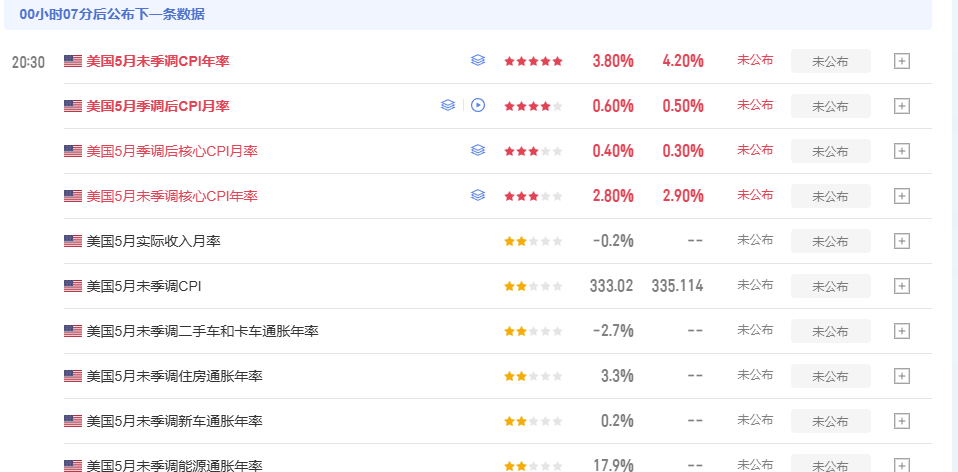Click 00小时07分后公布下一条数据 countdown banner
The width and height of the screenshot is (958, 472).
click(468, 15)
